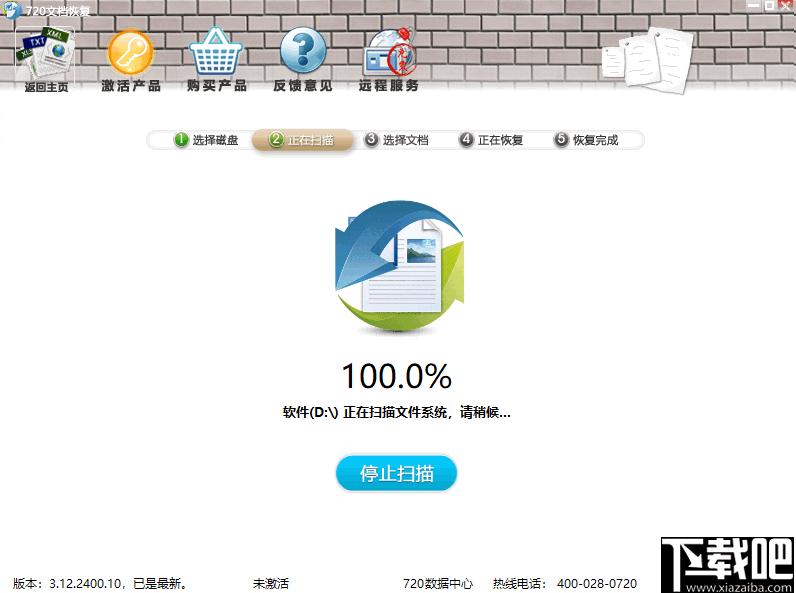The image size is (796, 593).
Task: Select step 1 选择磁盘
Action: coord(206,140)
